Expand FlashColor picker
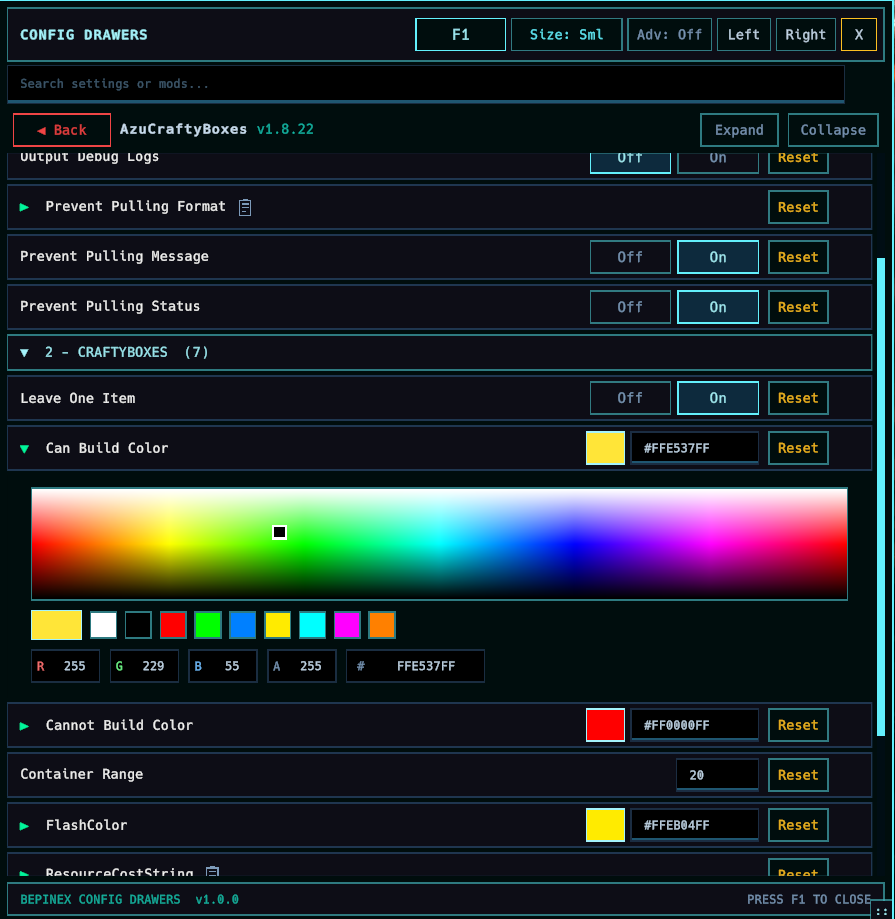The height and width of the screenshot is (919, 895). (x=24, y=825)
